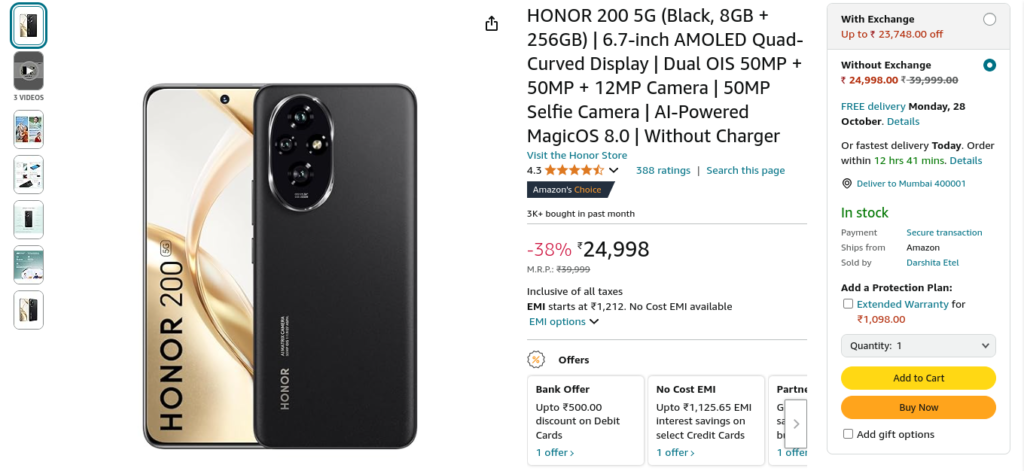
Task: Enable the Add gift options checkbox
Action: (x=848, y=434)
